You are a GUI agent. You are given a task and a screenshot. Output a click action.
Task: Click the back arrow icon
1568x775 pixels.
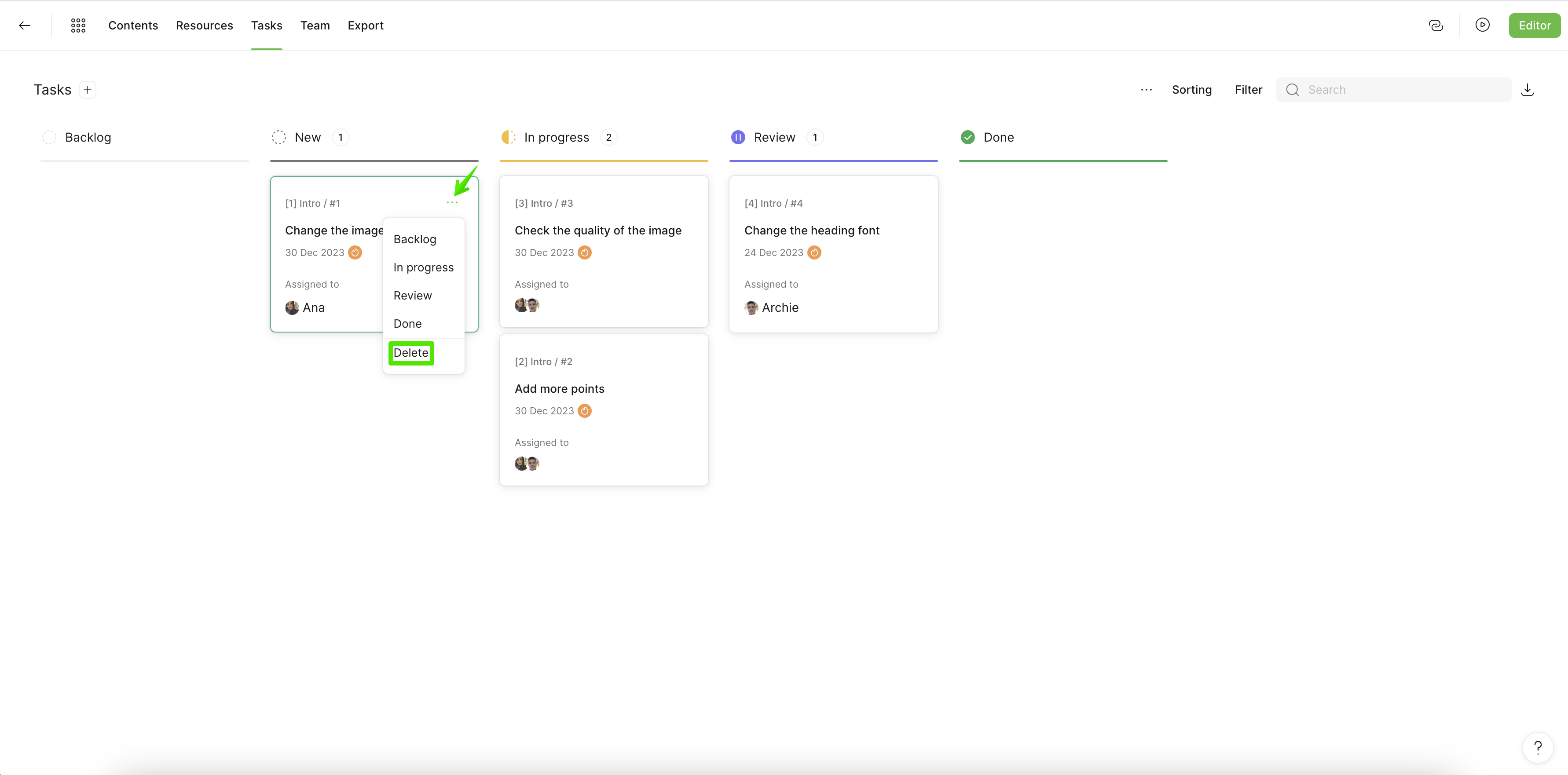tap(24, 26)
